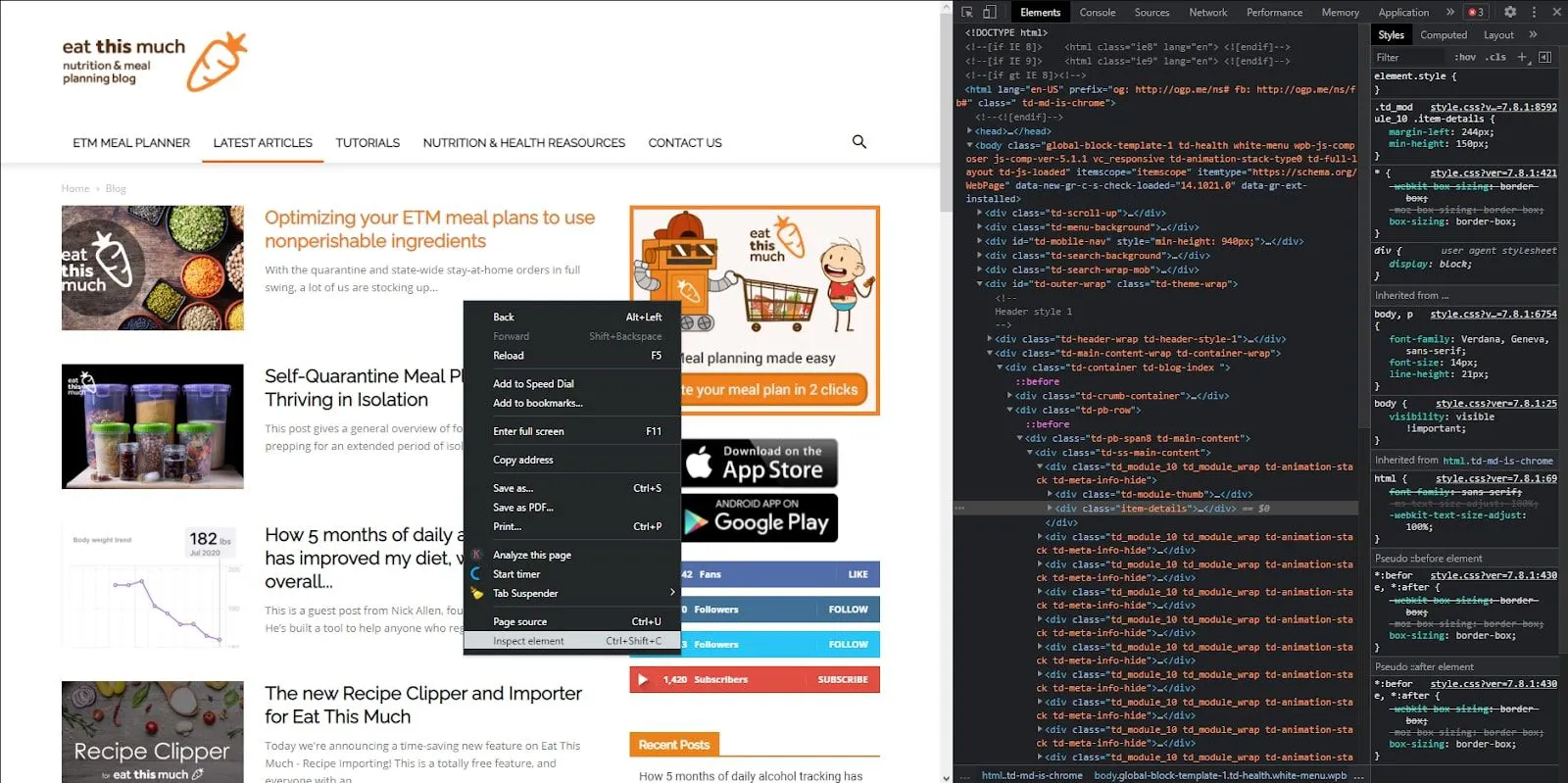This screenshot has width=1568, height=783.
Task: Choose Print... from the context menu
Action: coord(572,526)
